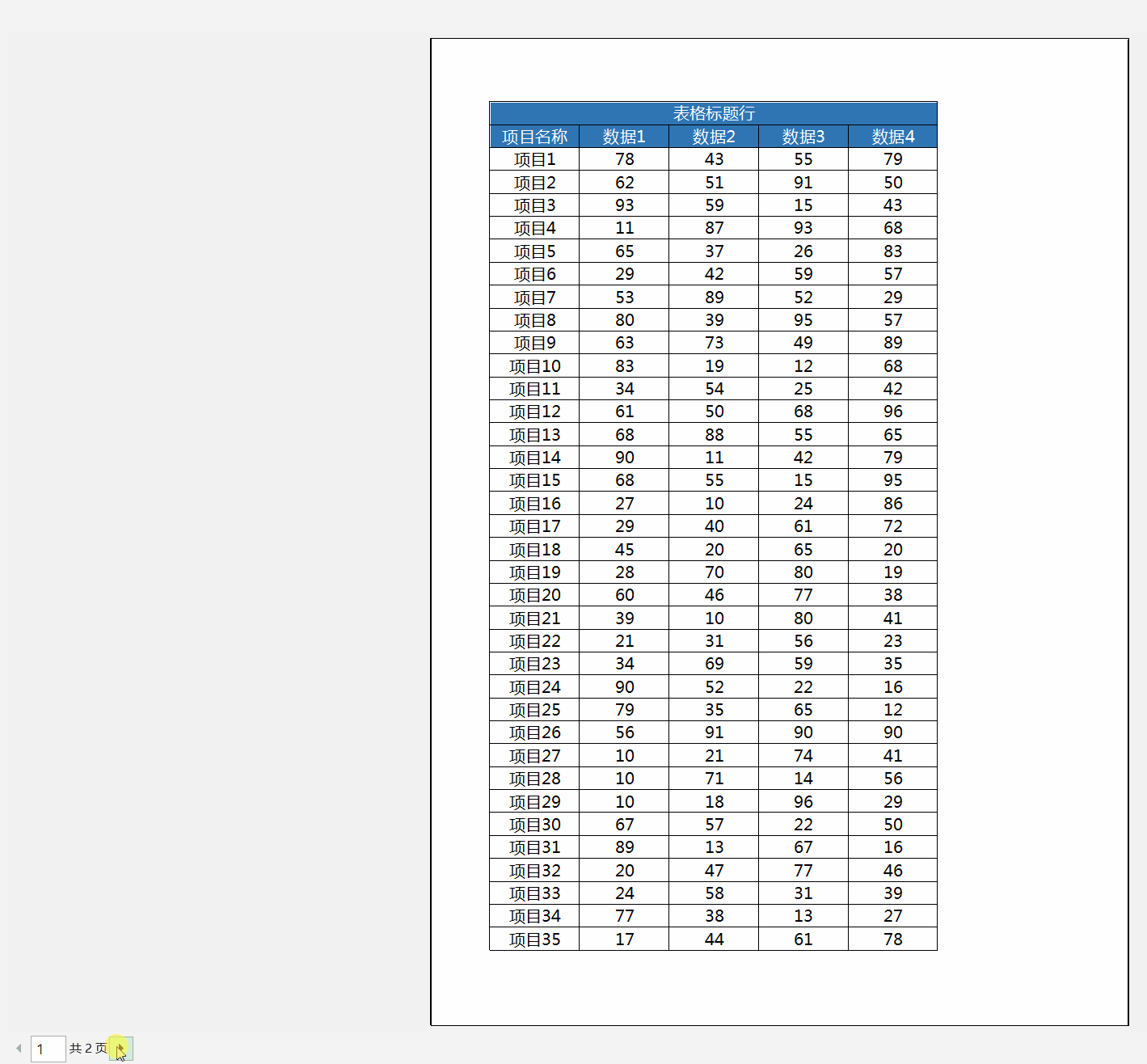The width and height of the screenshot is (1147, 1064).
Task: Click the 数据3 header cell
Action: [803, 137]
